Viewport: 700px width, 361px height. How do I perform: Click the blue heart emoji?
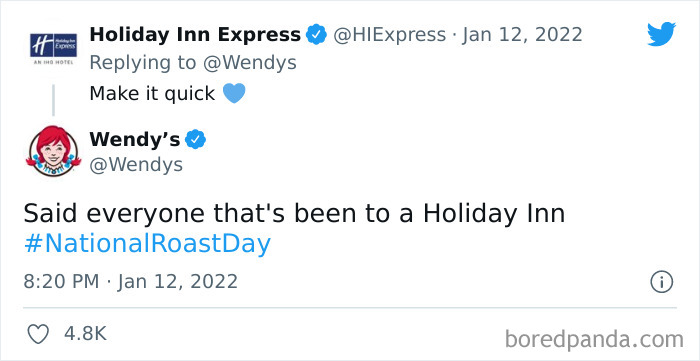[x=234, y=94]
